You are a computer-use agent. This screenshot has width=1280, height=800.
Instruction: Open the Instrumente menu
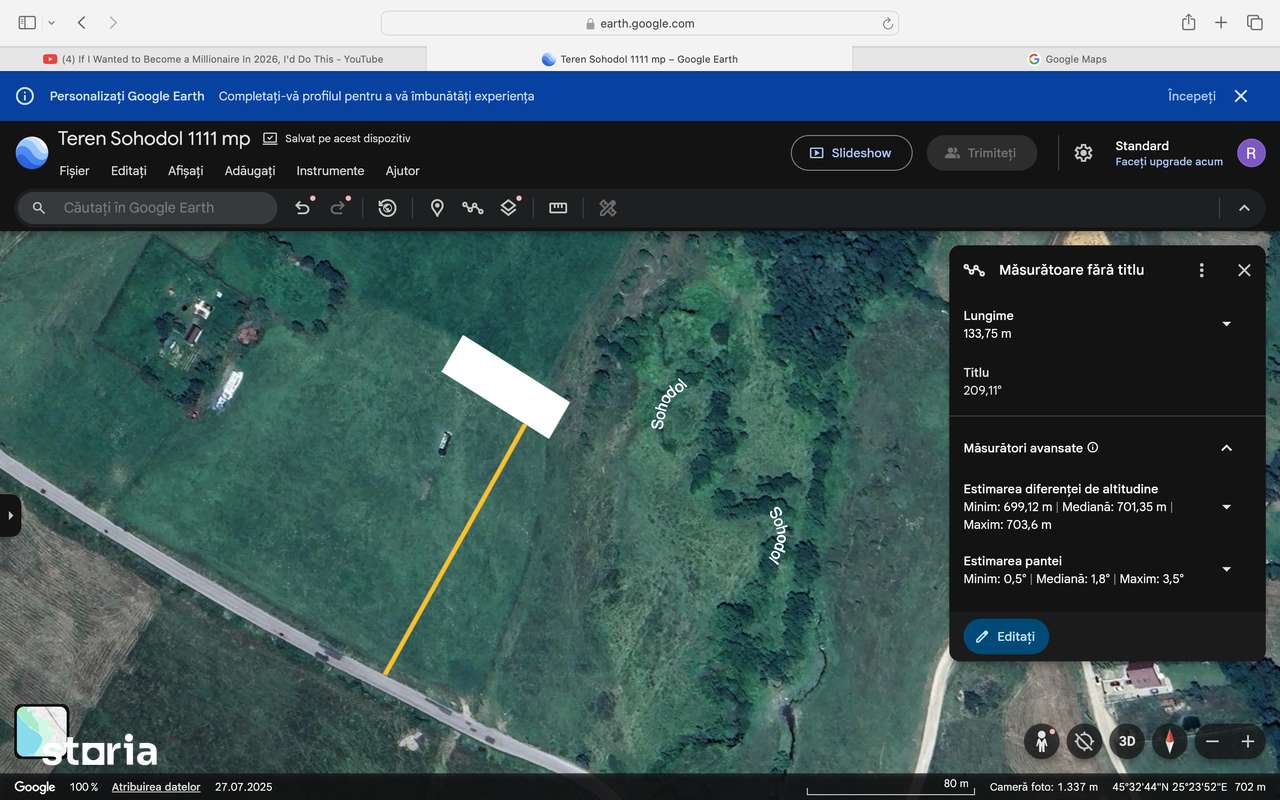point(330,171)
